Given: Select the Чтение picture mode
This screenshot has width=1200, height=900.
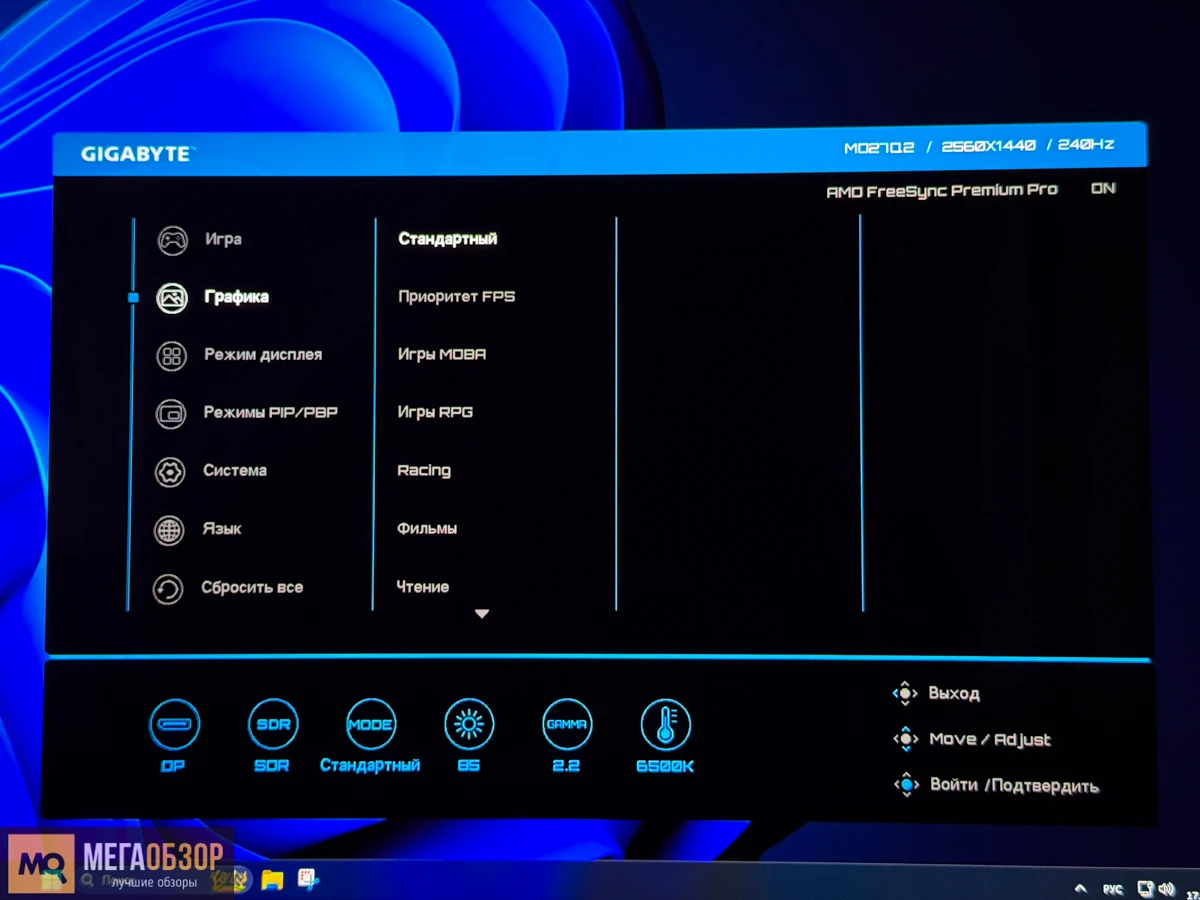Looking at the screenshot, I should click(423, 587).
